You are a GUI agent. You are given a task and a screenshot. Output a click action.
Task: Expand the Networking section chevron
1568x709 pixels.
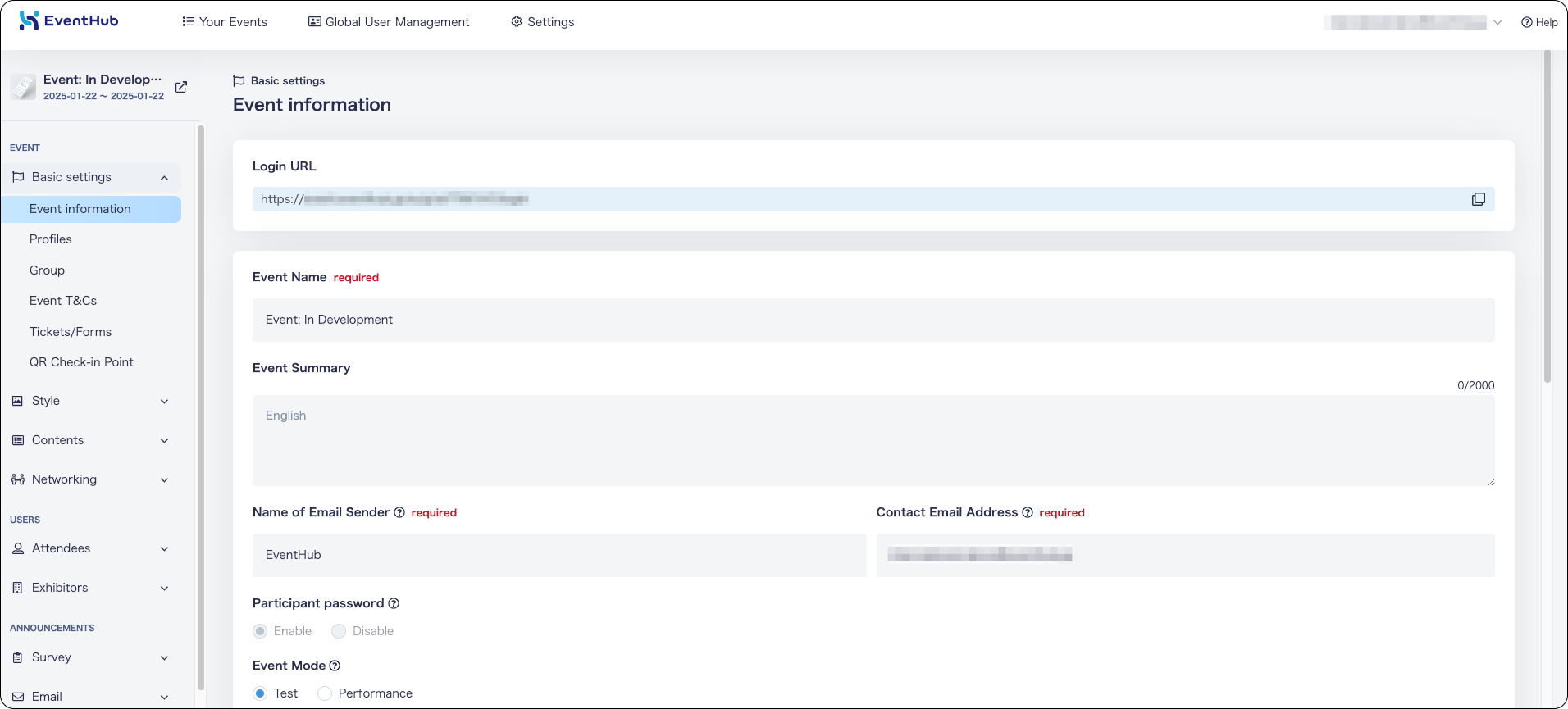pos(164,480)
